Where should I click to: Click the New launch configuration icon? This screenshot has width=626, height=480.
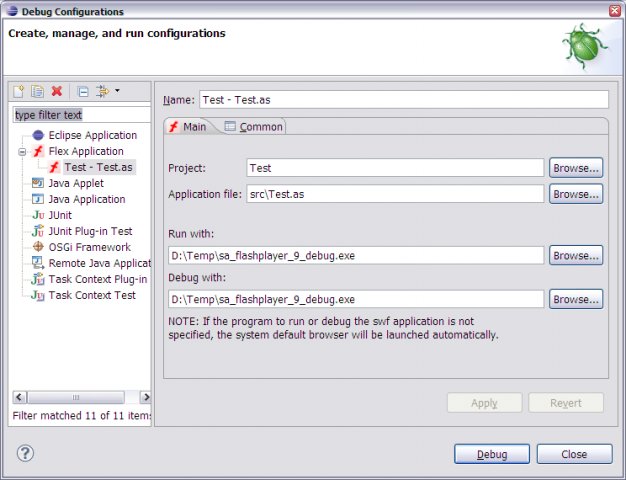coord(18,91)
